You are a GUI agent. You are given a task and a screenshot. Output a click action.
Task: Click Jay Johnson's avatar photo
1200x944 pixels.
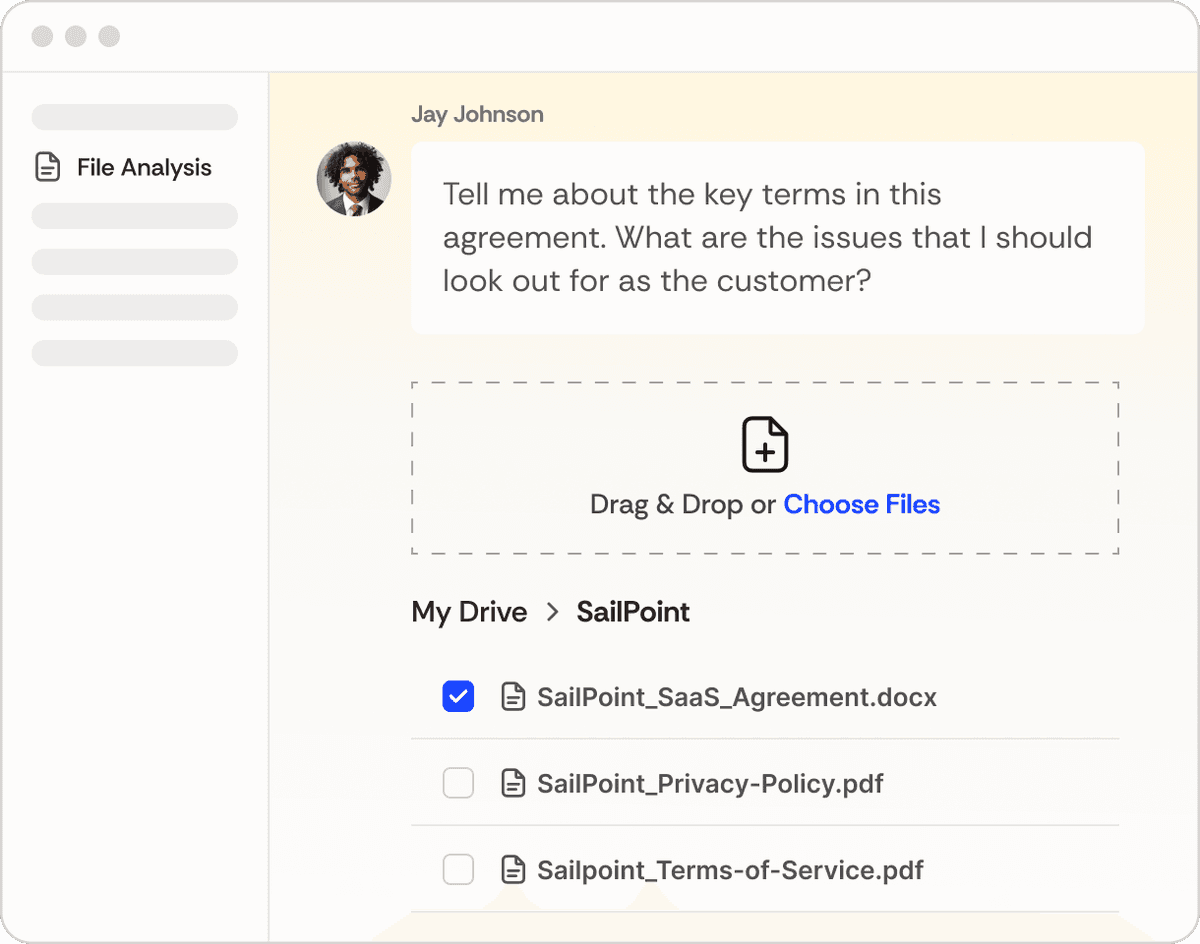pos(354,179)
